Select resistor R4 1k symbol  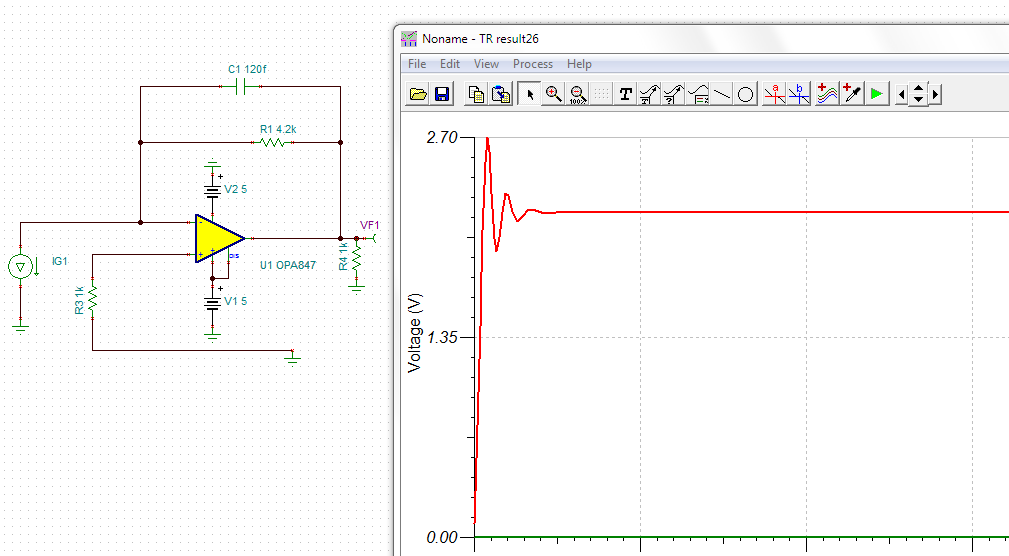tap(356, 258)
